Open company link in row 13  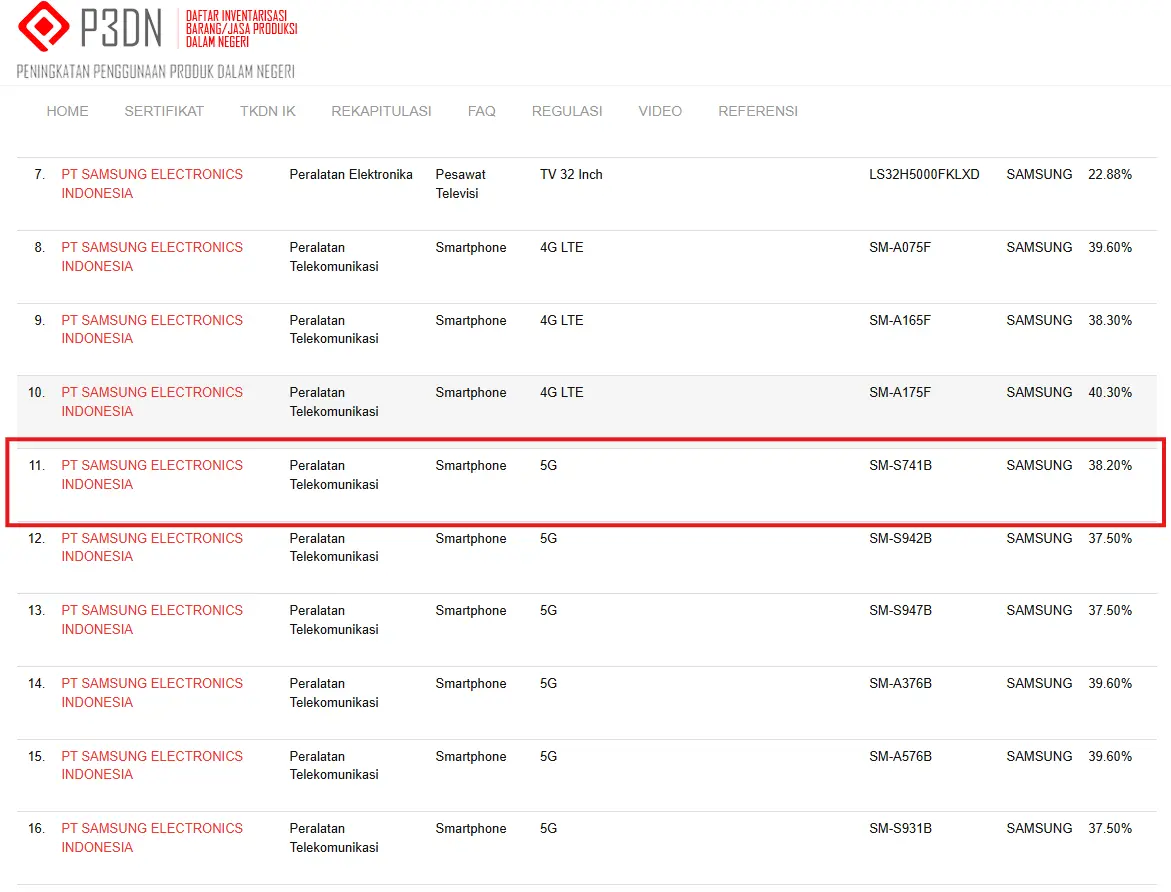tap(152, 620)
